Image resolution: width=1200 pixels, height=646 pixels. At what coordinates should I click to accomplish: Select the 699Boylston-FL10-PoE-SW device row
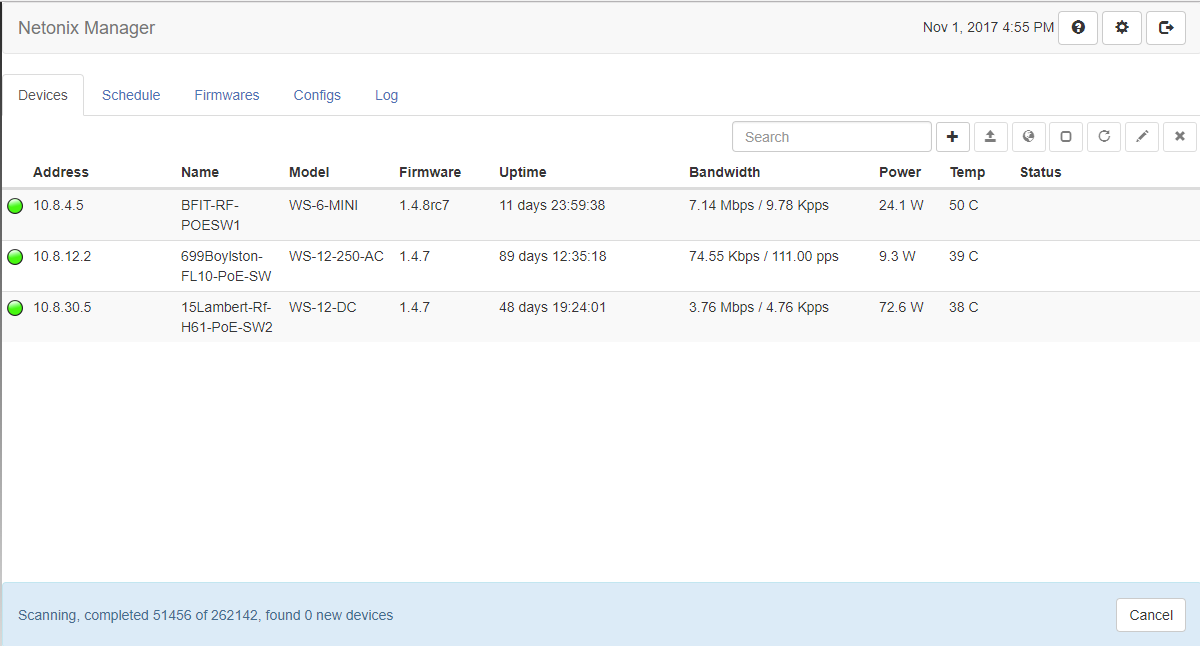coord(226,266)
